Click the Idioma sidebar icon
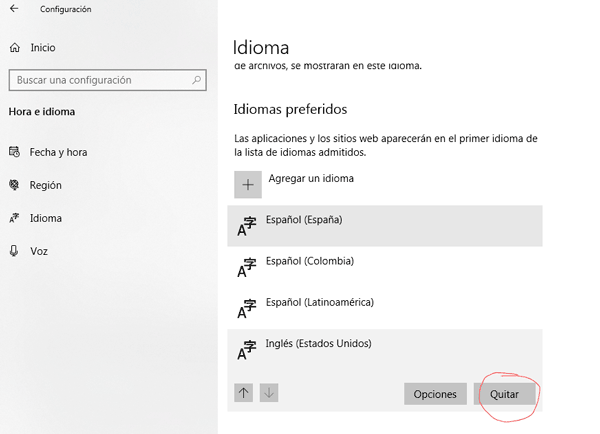This screenshot has width=600, height=434. click(14, 218)
